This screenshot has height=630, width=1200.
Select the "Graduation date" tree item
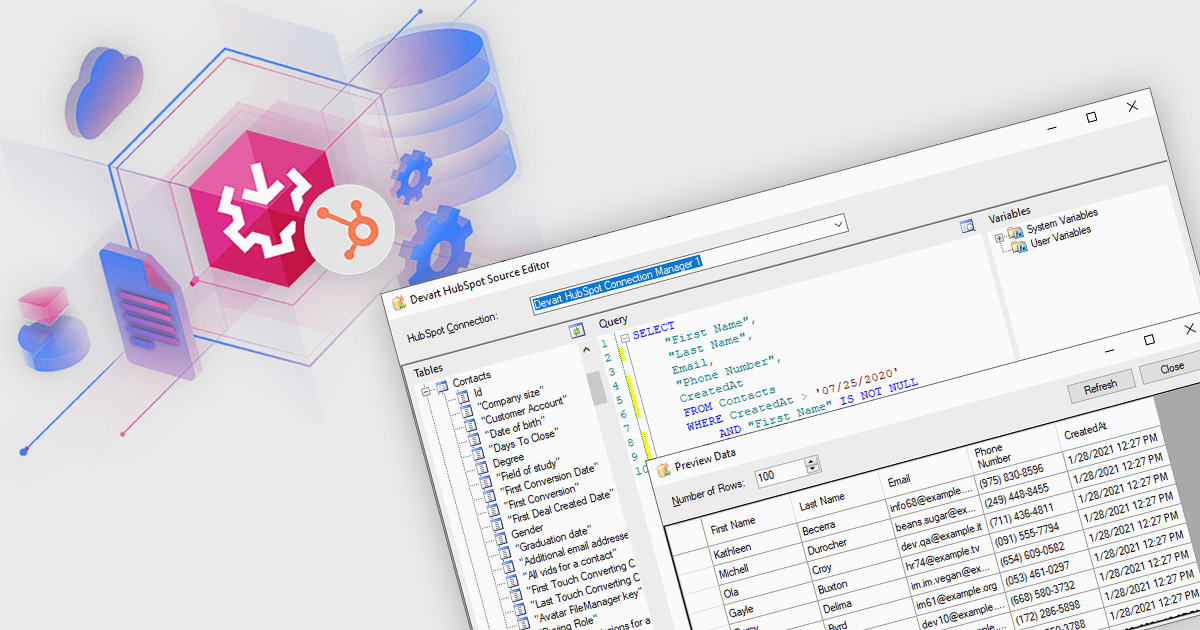pos(553,539)
